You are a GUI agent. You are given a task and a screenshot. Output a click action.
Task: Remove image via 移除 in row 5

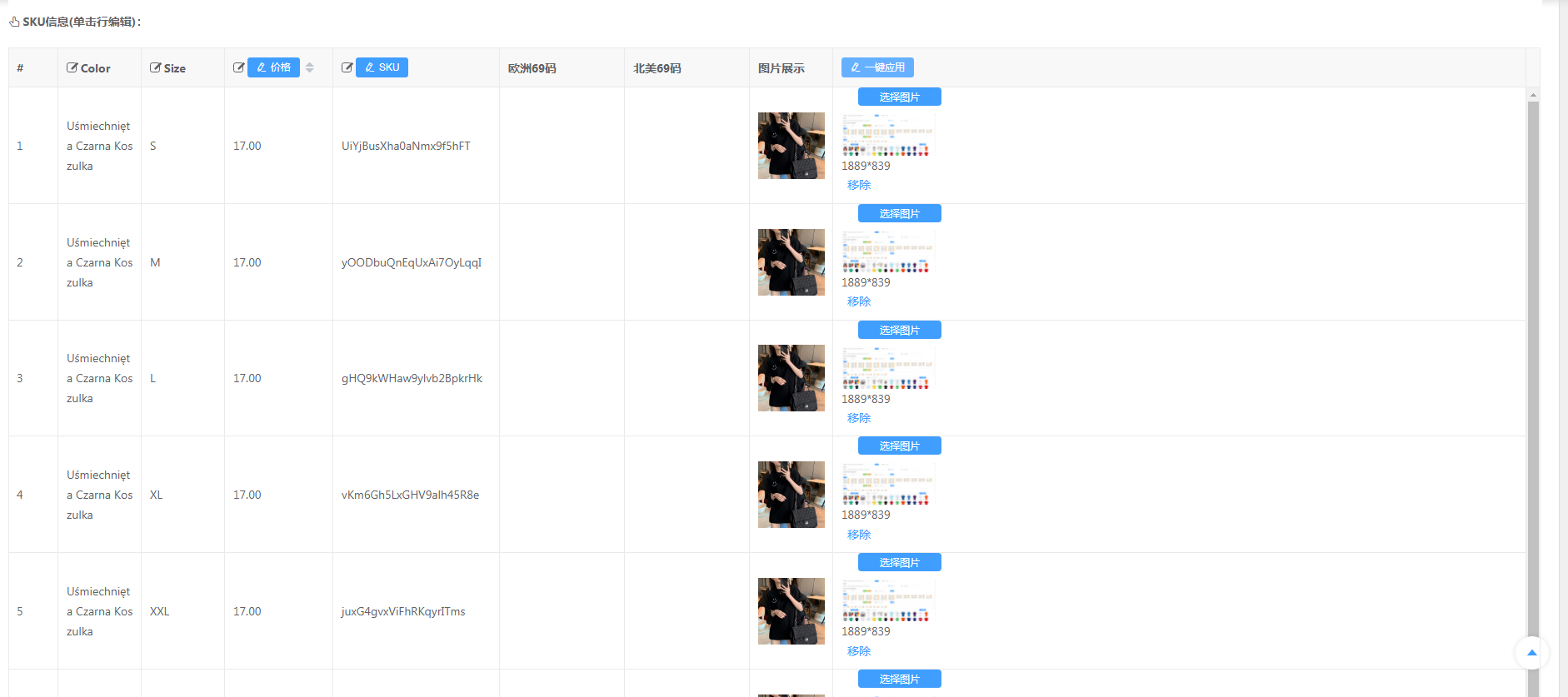point(859,651)
